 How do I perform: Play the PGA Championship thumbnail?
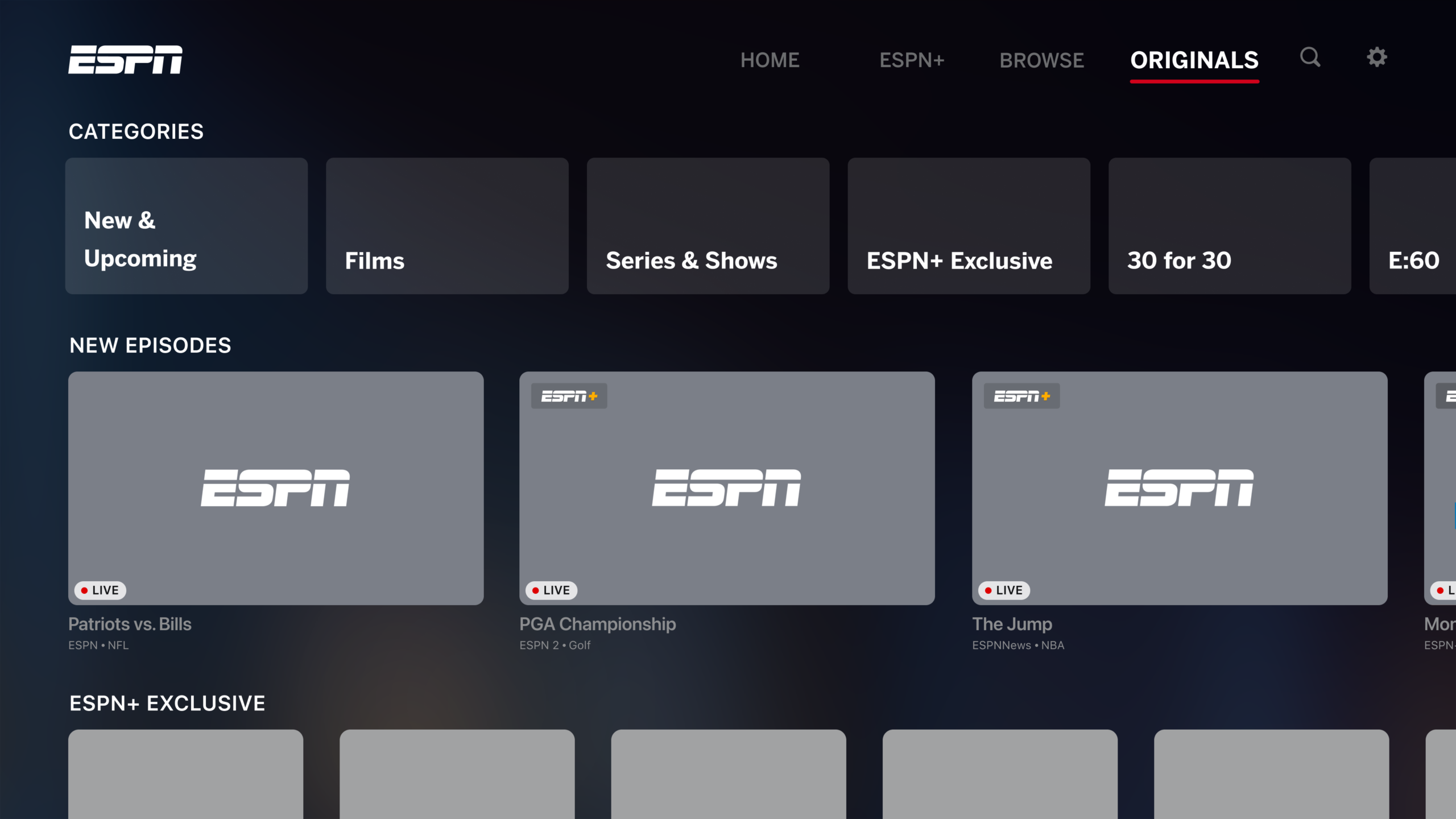727,488
